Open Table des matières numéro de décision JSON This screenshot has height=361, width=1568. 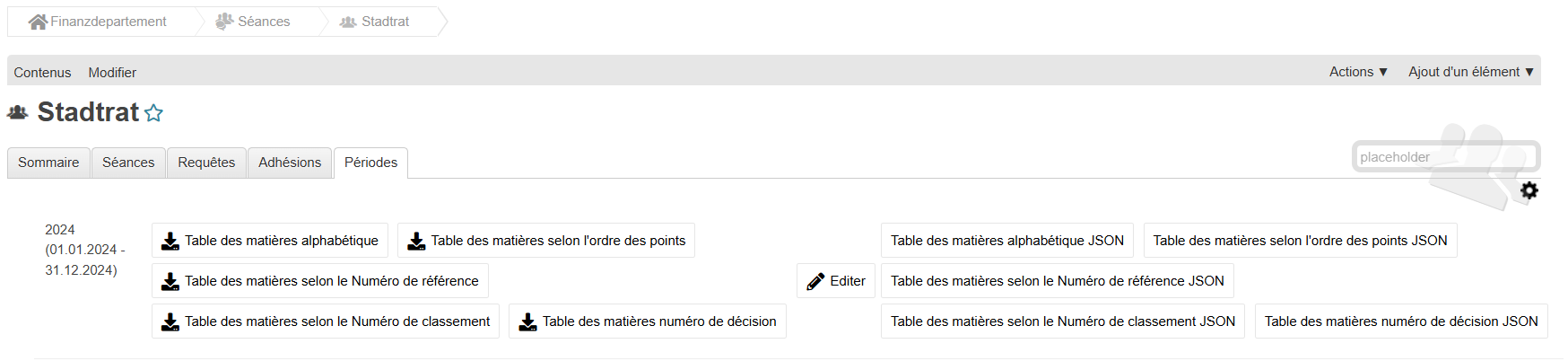1400,321
